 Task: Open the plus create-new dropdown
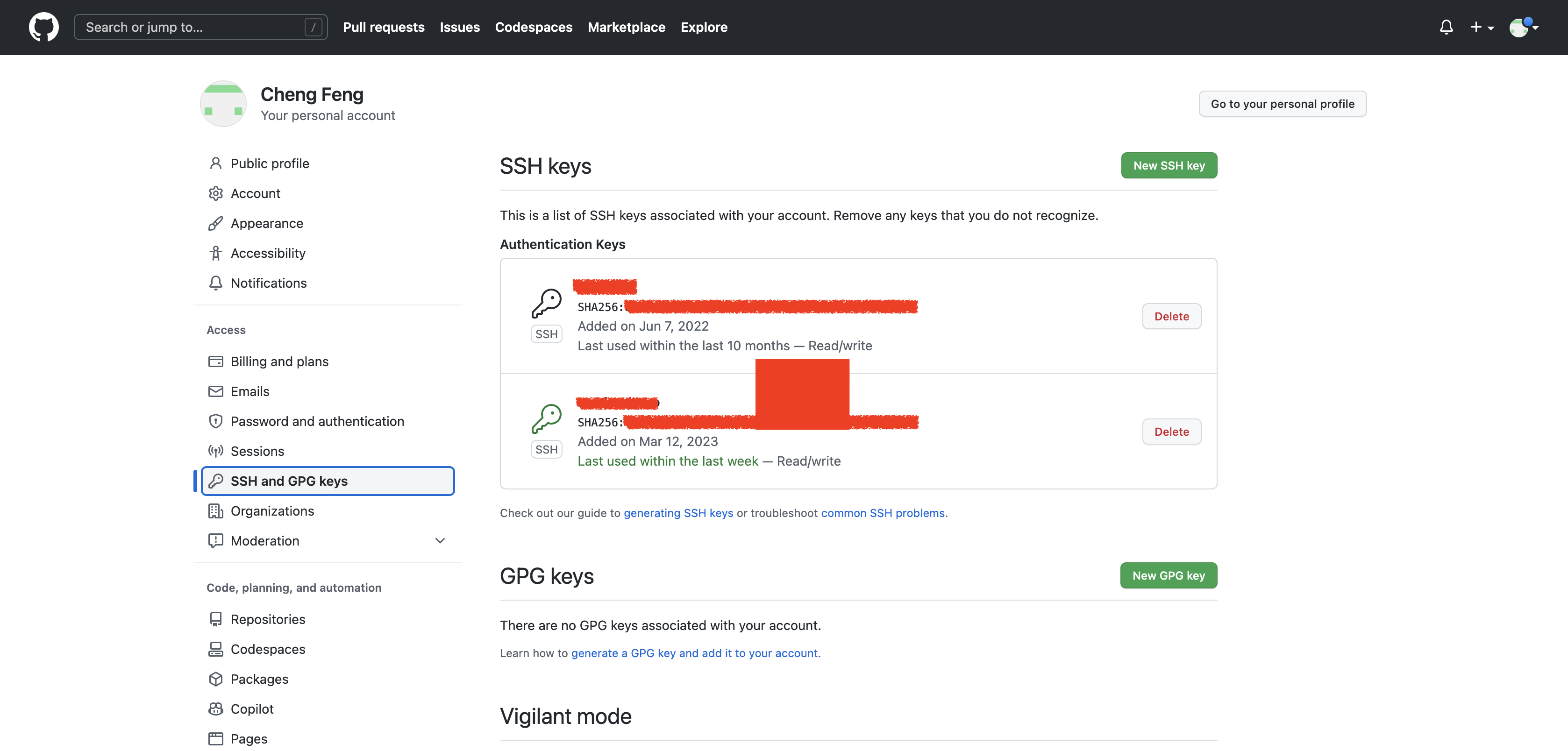coord(1482,28)
